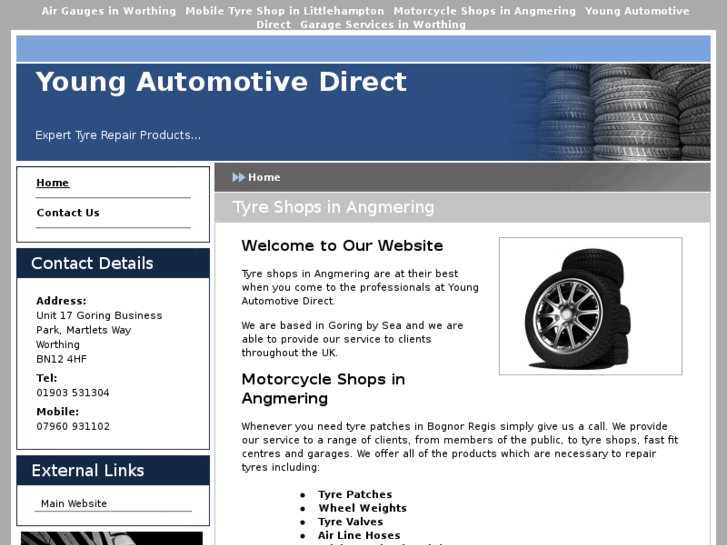This screenshot has width=727, height=545.
Task: Click the Tyre Valves list item
Action: click(x=351, y=522)
